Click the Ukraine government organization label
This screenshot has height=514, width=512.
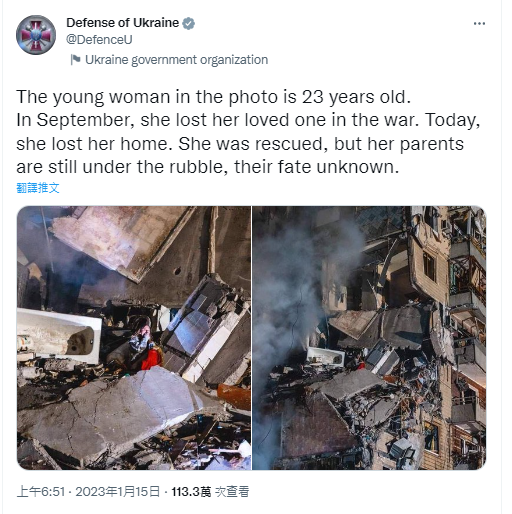click(176, 60)
